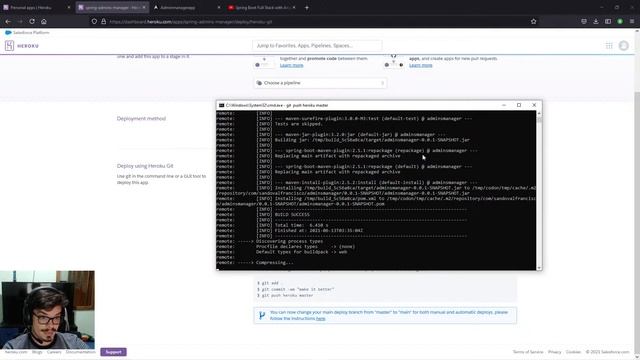
Task: Click the Heroku logo
Action: click(22, 46)
